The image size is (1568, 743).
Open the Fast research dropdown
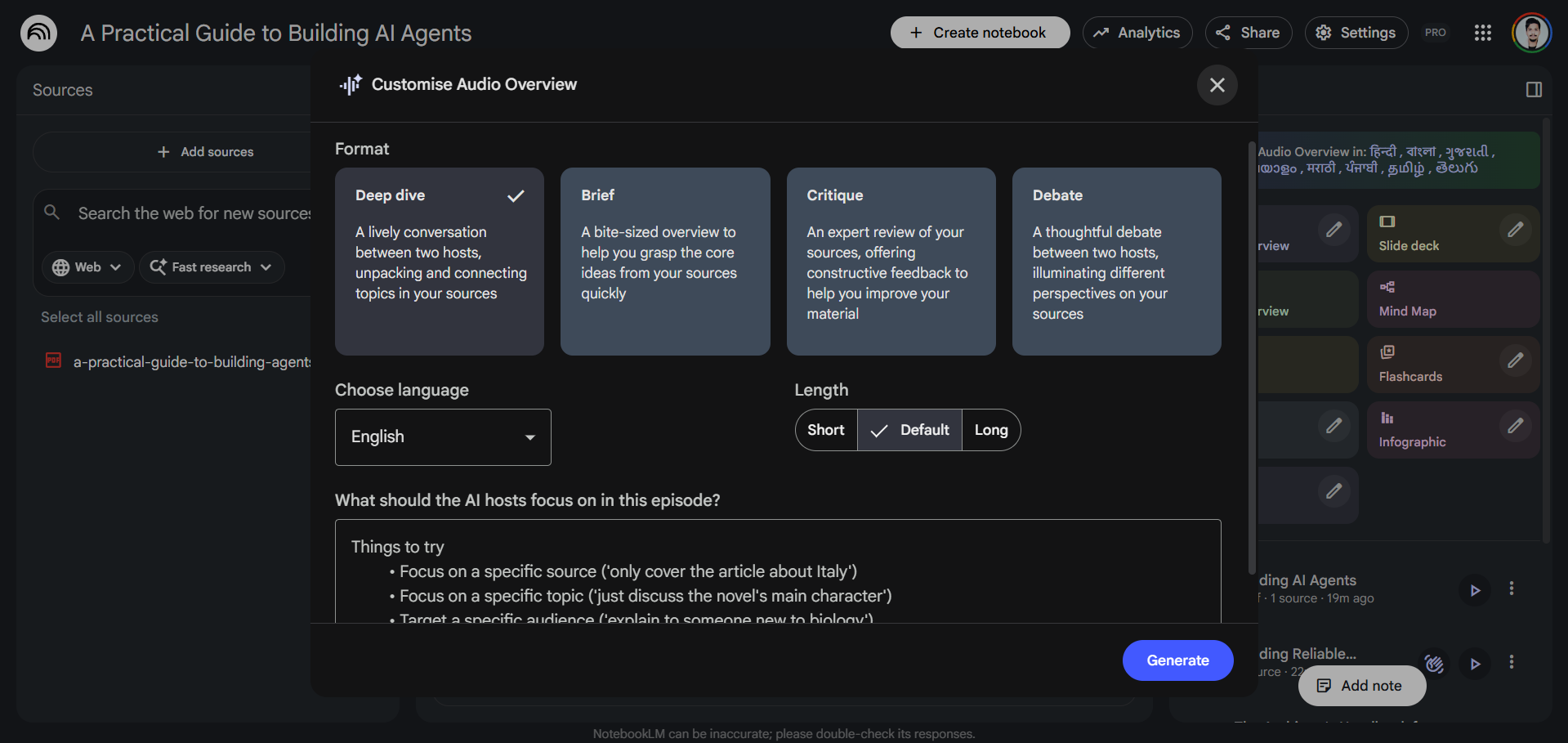(x=211, y=266)
